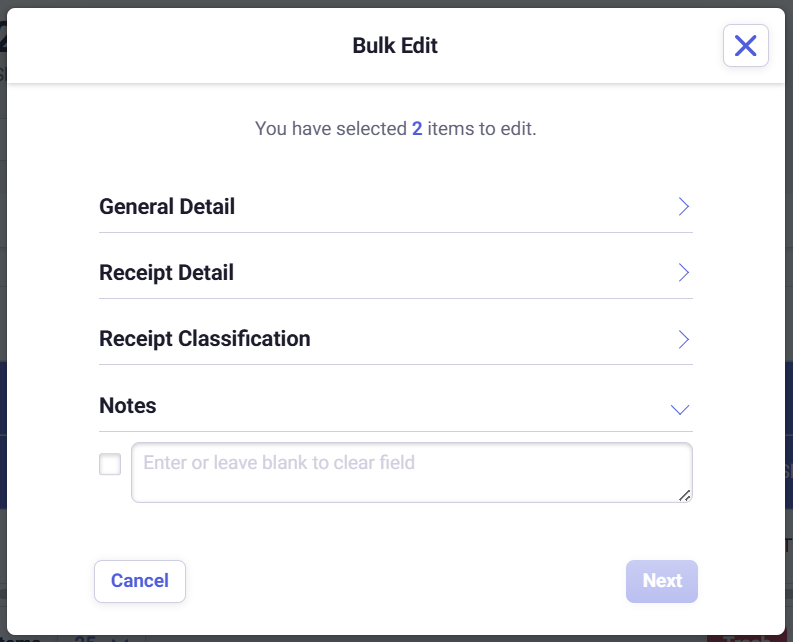
Task: Expand Receipt Detail using its right chevron
Action: [684, 273]
